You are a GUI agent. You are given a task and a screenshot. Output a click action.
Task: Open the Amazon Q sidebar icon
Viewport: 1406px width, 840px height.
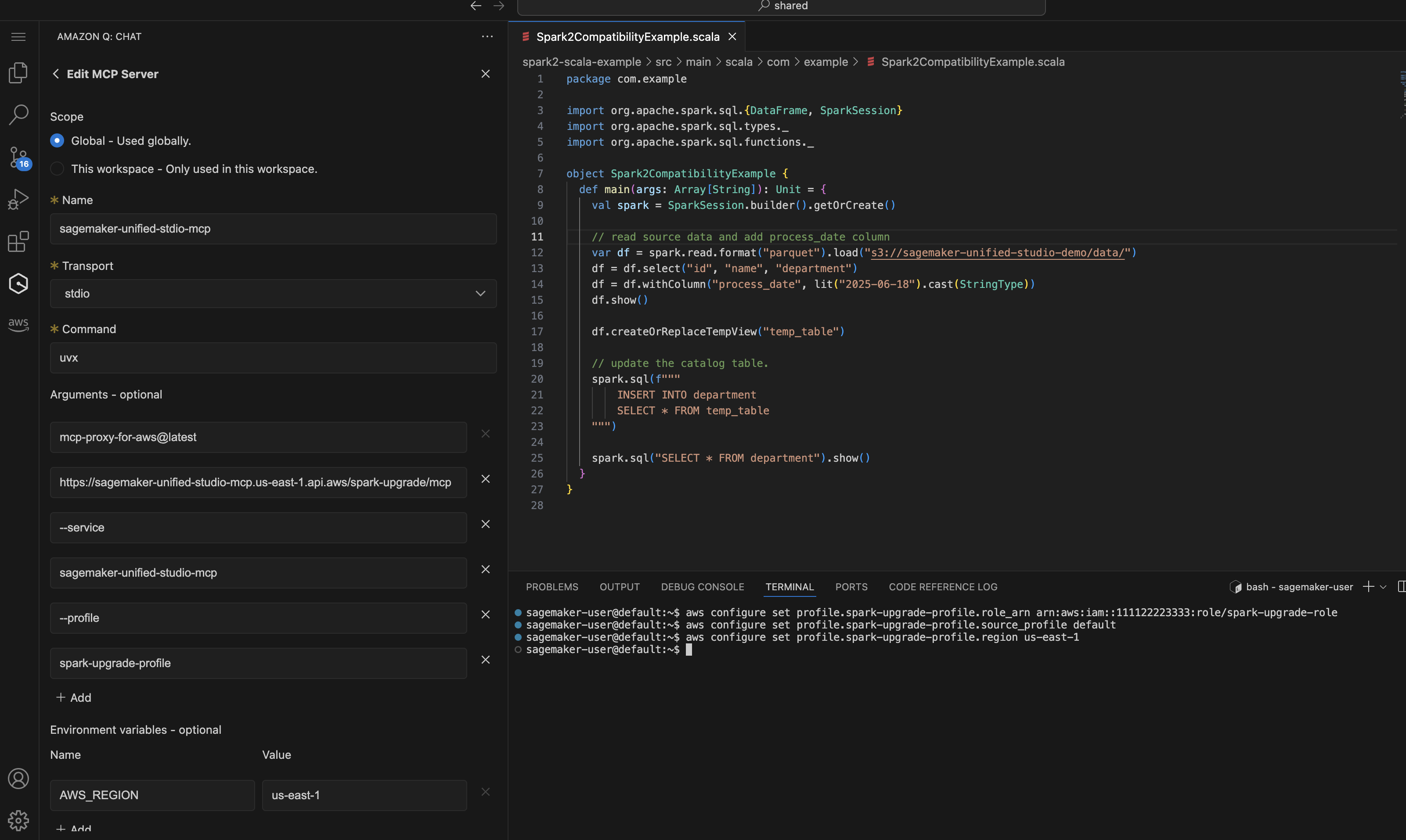pos(18,284)
